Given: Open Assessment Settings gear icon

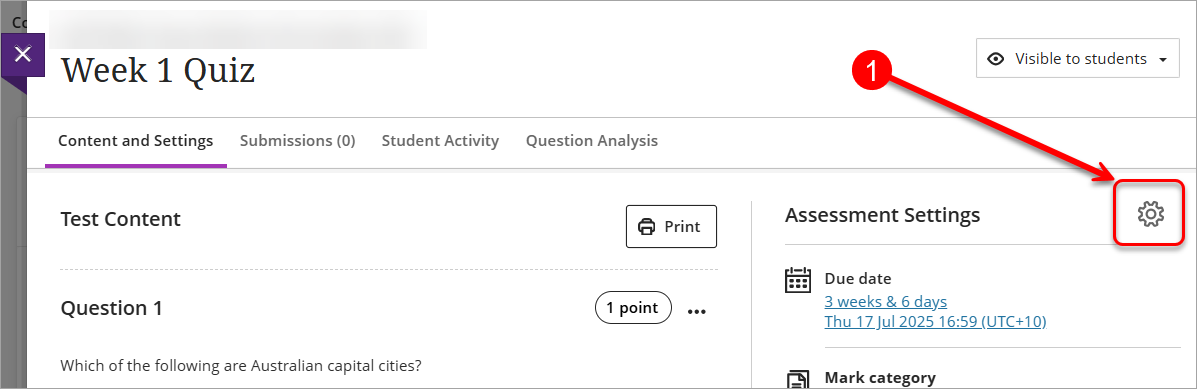Looking at the screenshot, I should coord(1150,214).
